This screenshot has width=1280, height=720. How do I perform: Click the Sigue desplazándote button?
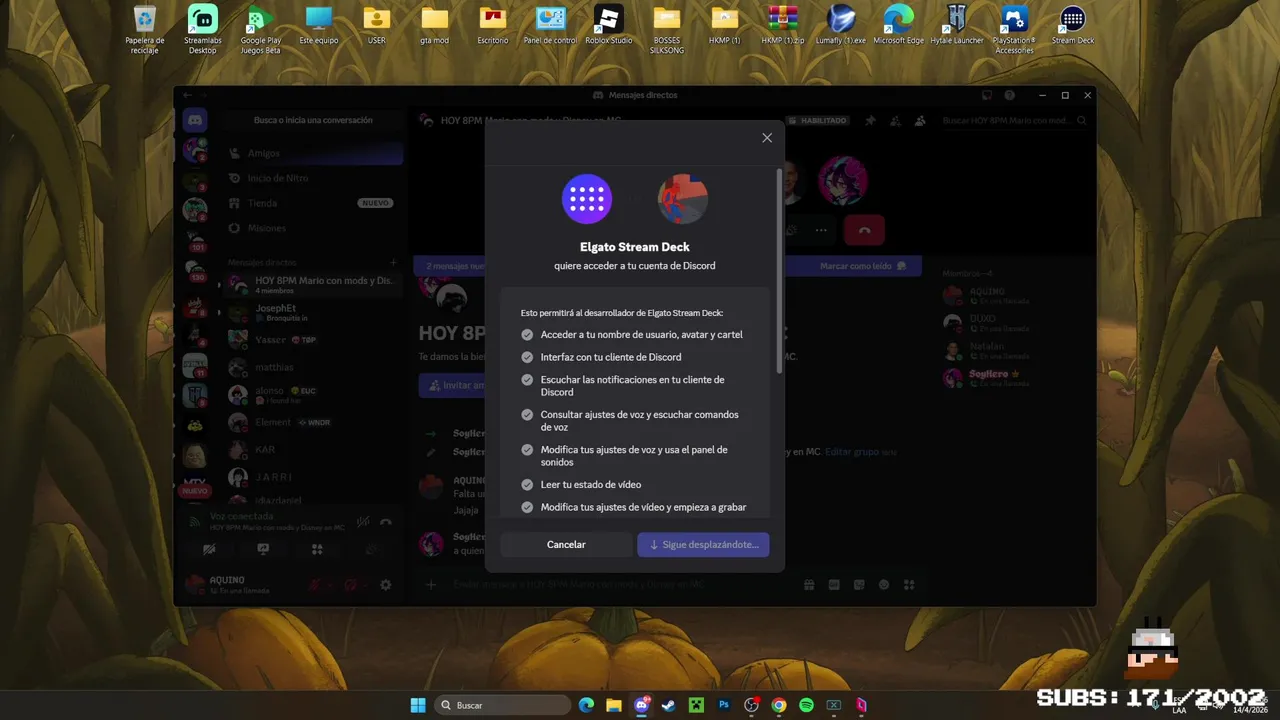(x=703, y=545)
